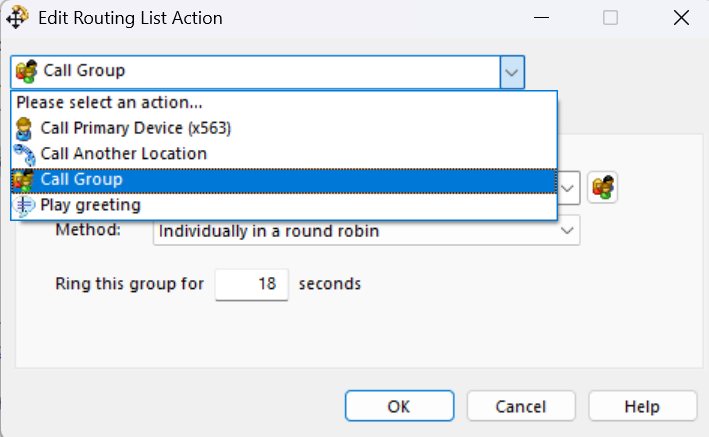Image resolution: width=709 pixels, height=437 pixels.
Task: Pick 'Call Another Location' label from list
Action: (x=124, y=154)
